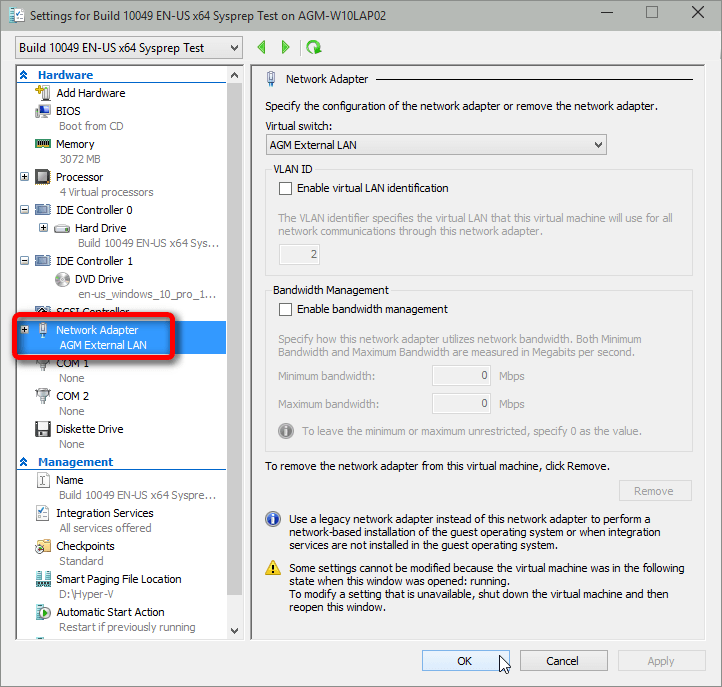This screenshot has height=687, width=722.
Task: Select the Add Hardware item
Action: 90,93
